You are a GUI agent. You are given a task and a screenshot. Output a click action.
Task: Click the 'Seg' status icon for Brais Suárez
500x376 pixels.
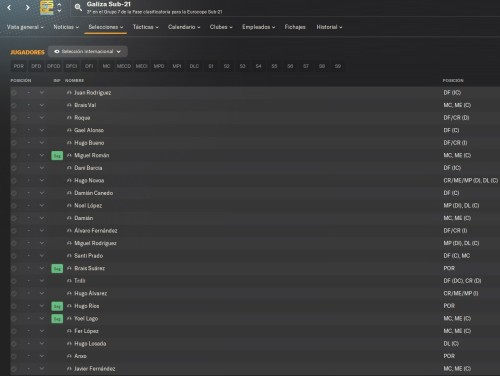tap(57, 268)
